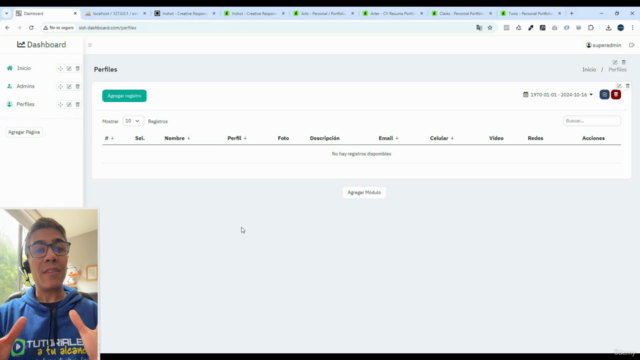This screenshot has height=360, width=640.
Task: Click the Agregar registro button
Action: click(x=124, y=96)
